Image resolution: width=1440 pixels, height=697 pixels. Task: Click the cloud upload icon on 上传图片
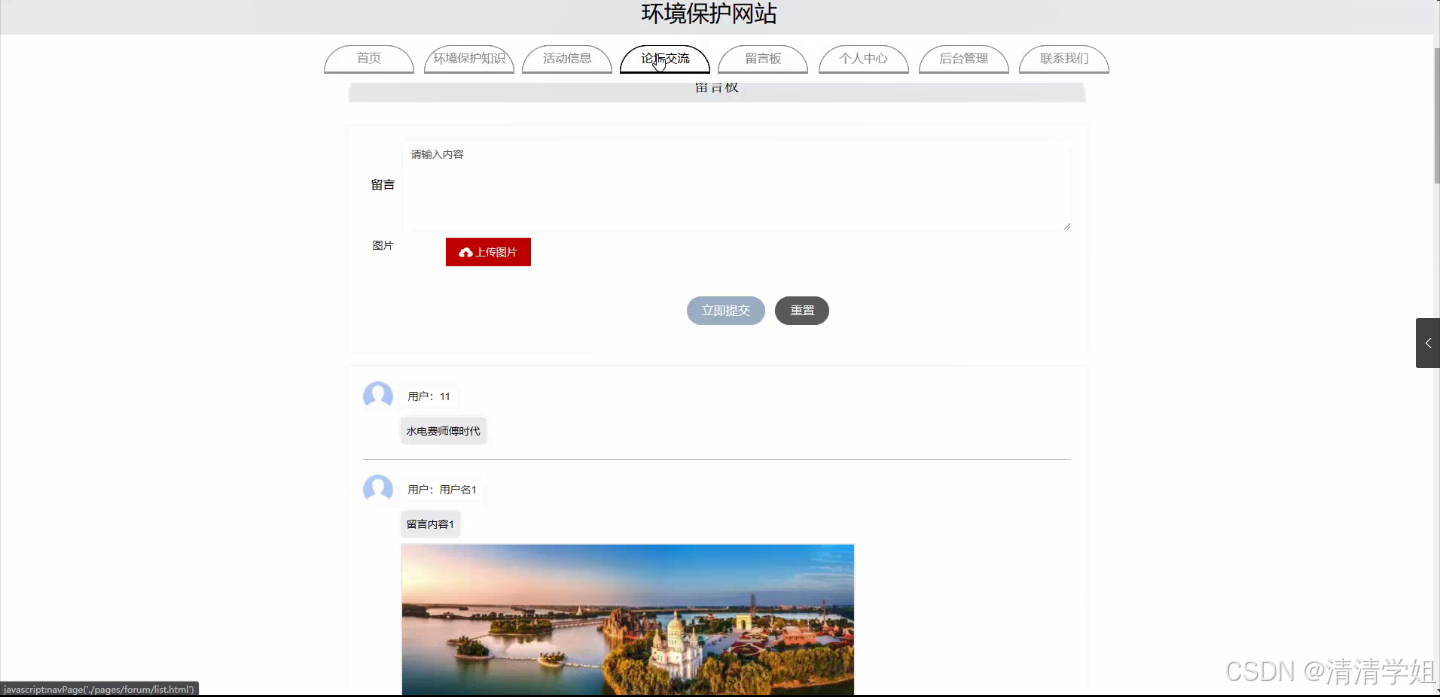click(x=466, y=251)
